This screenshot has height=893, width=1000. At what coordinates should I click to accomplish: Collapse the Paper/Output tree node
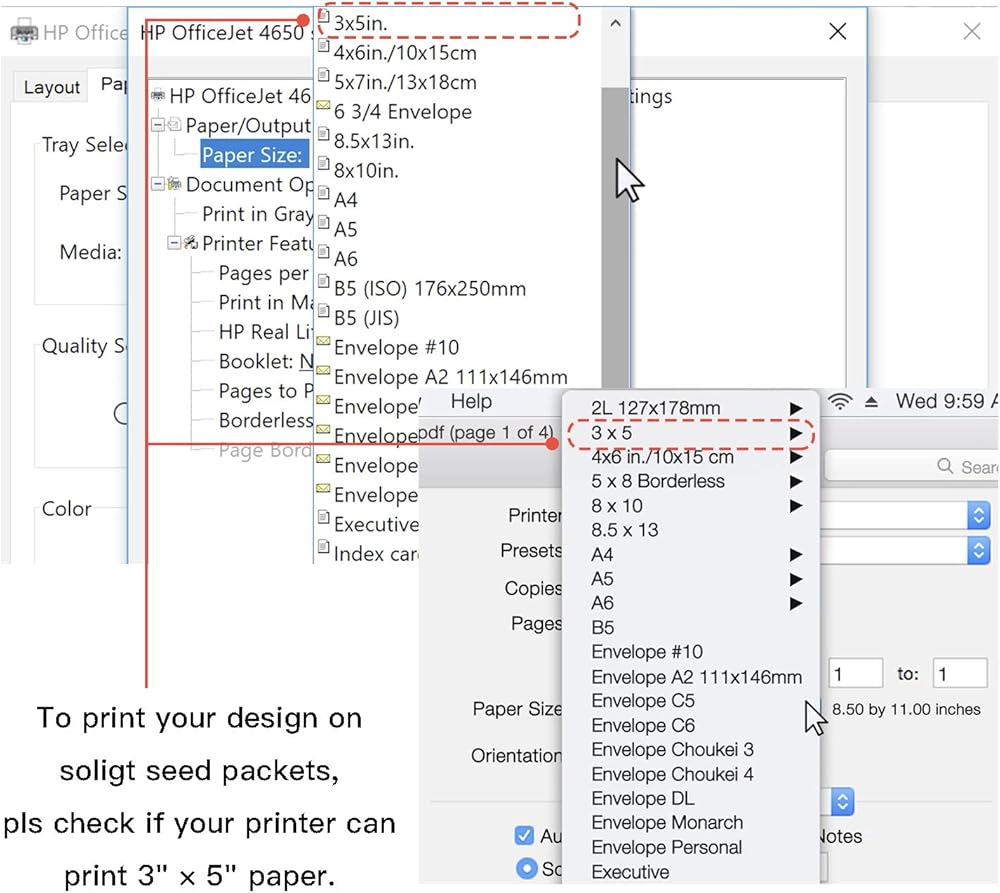tap(158, 126)
